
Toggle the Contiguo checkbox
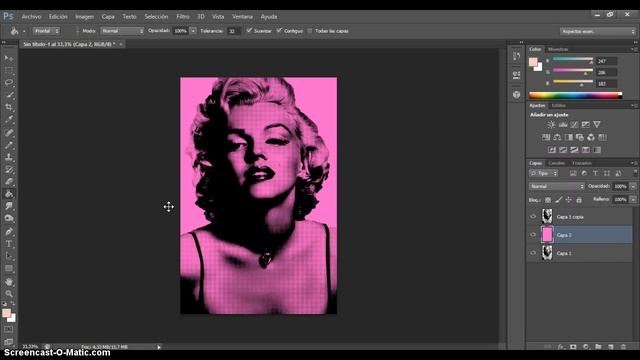[279, 31]
